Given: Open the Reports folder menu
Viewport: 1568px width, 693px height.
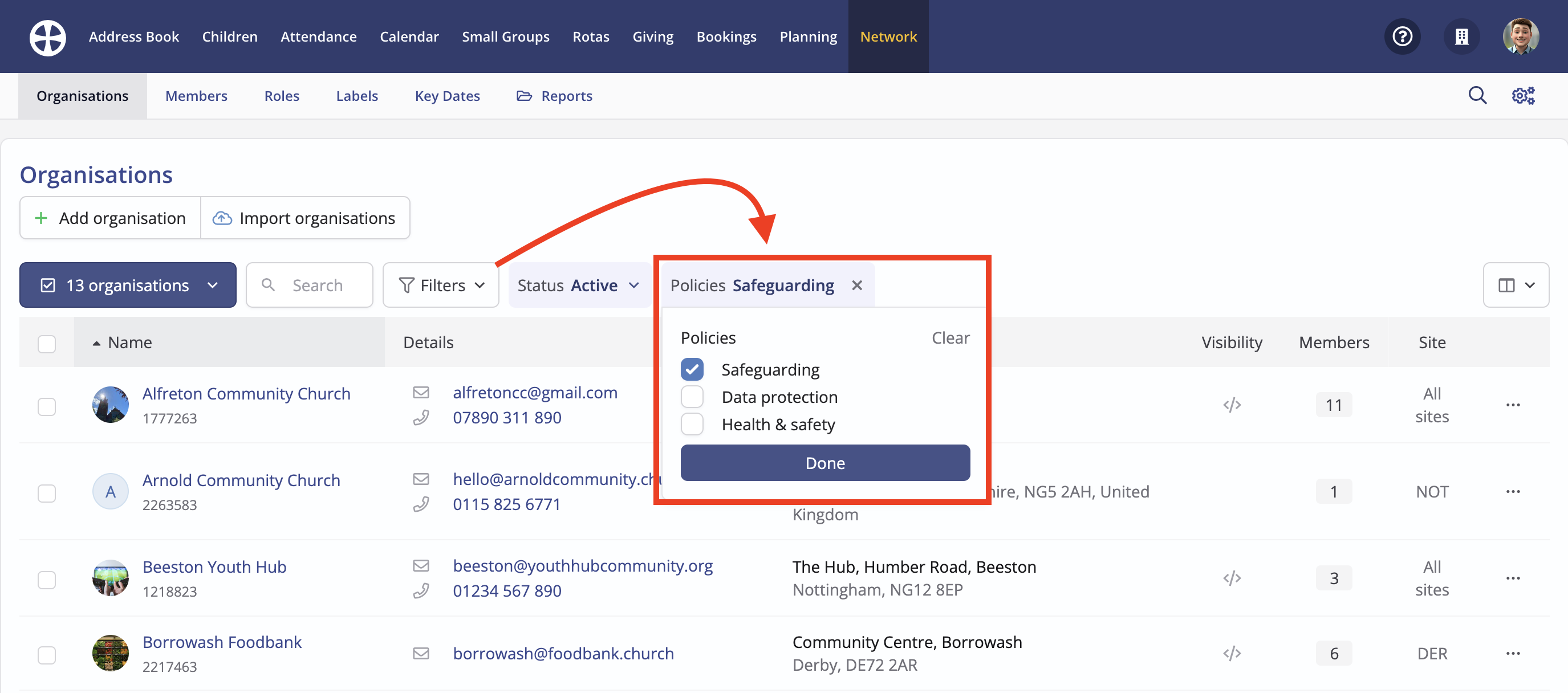Looking at the screenshot, I should click(554, 96).
